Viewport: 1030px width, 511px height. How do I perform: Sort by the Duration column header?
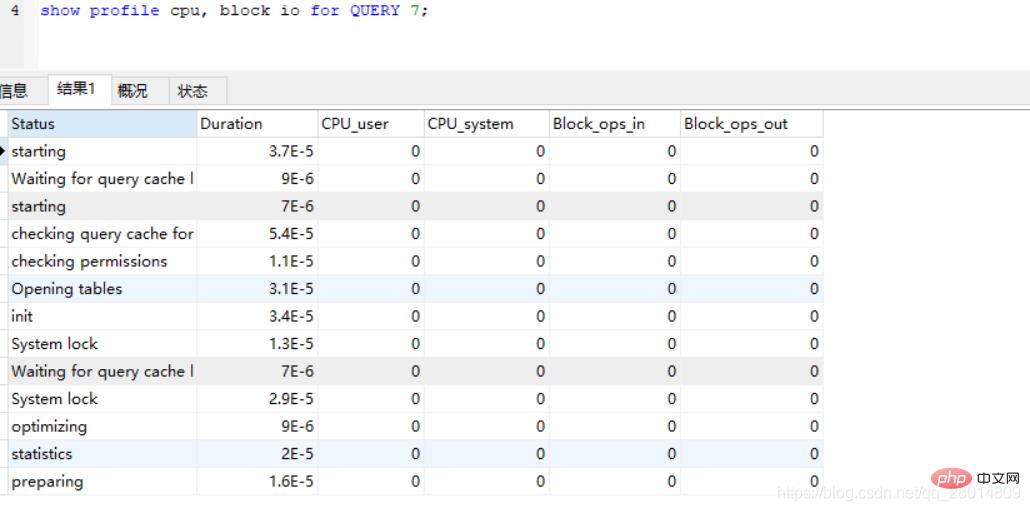[256, 124]
